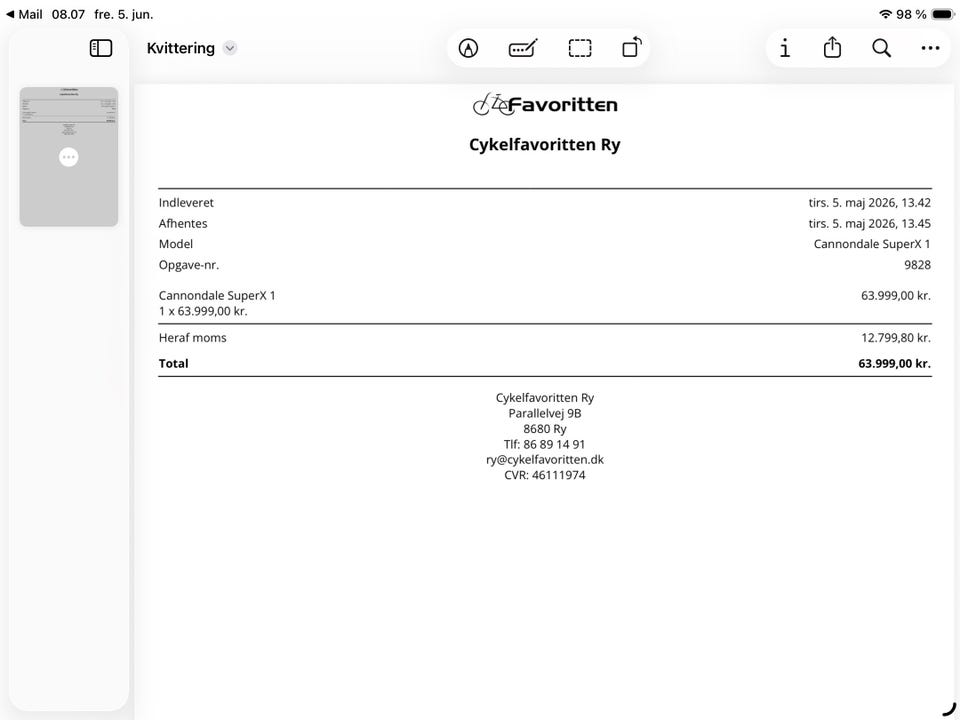The height and width of the screenshot is (720, 960).
Task: Select model value 'Cannondale SuperX 1'
Action: 872,244
